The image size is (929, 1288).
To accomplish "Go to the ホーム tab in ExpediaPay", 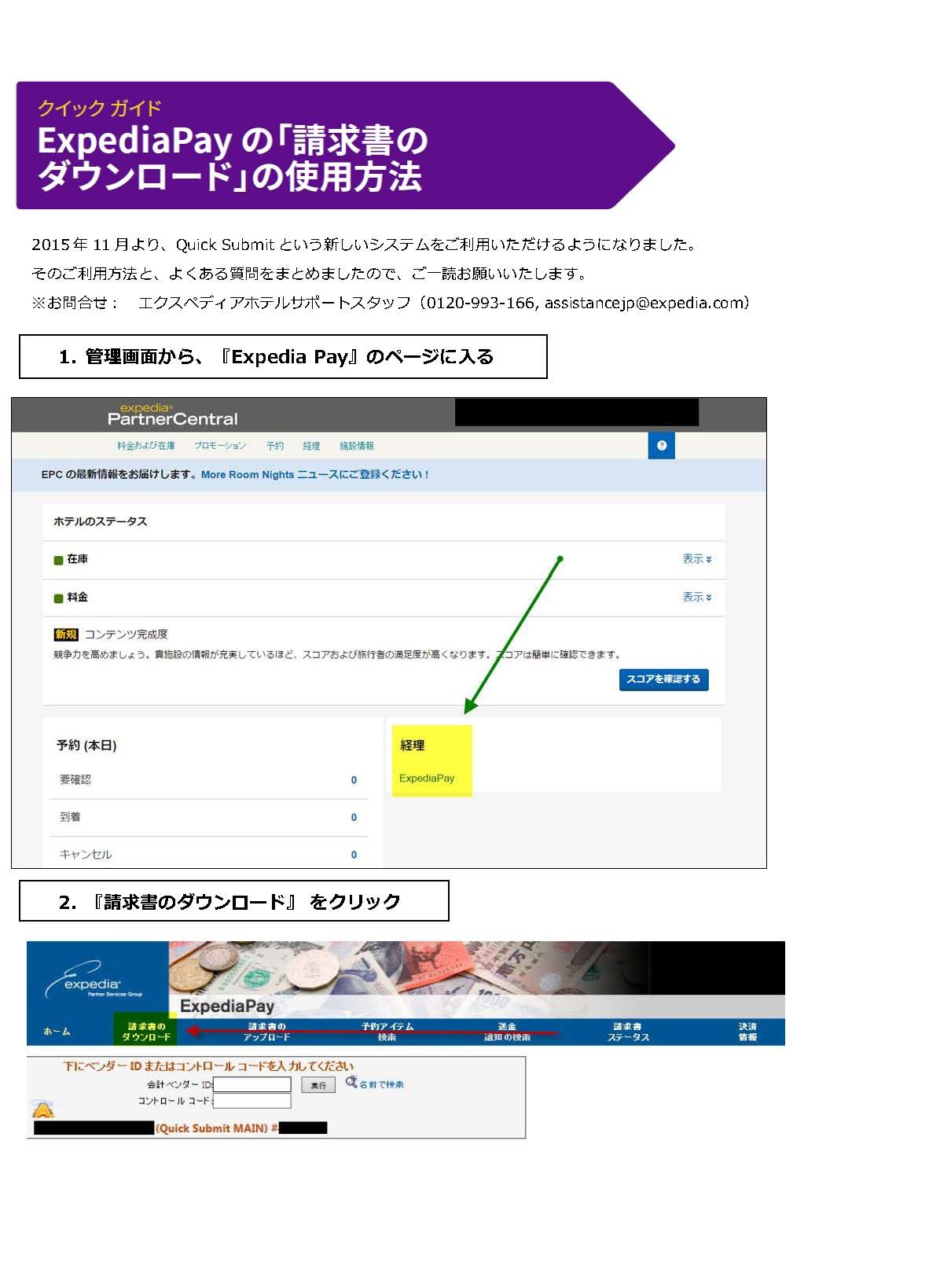I will pos(57,1032).
